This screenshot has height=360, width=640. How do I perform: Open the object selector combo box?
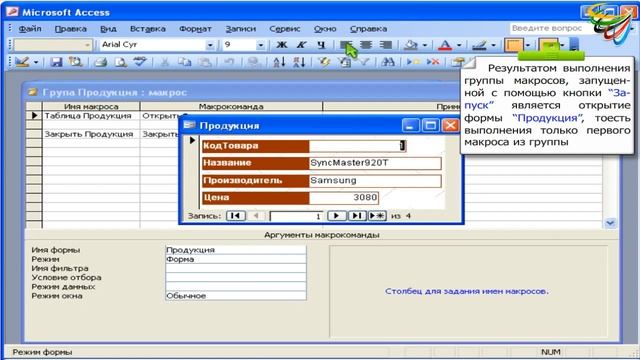point(53,45)
